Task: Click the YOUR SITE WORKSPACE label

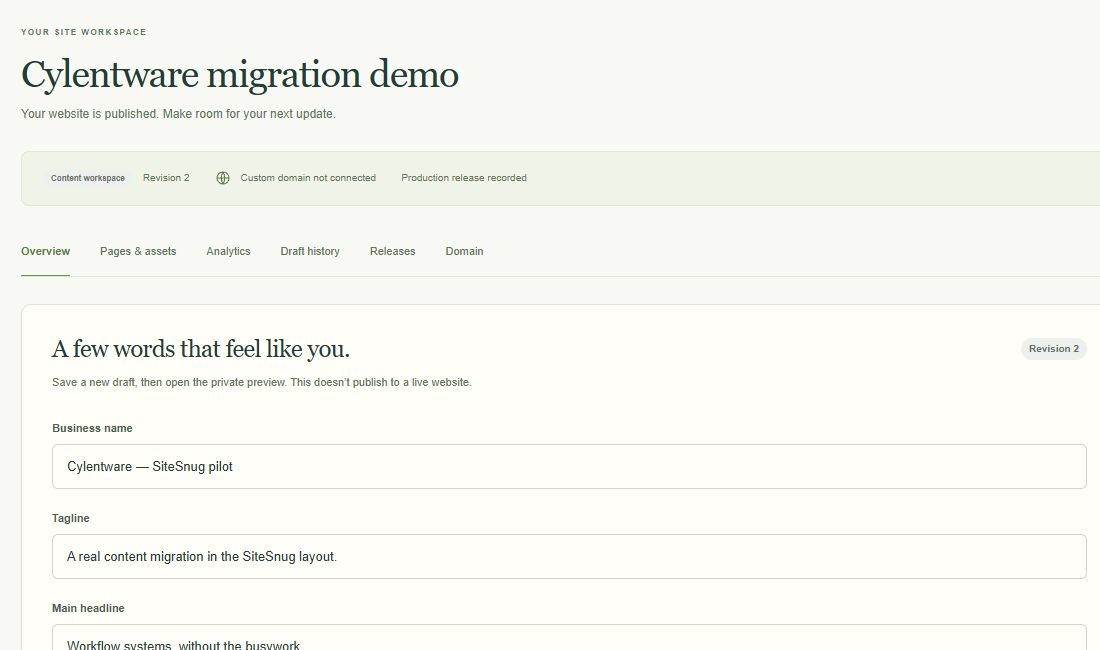Action: pyautogui.click(x=83, y=32)
